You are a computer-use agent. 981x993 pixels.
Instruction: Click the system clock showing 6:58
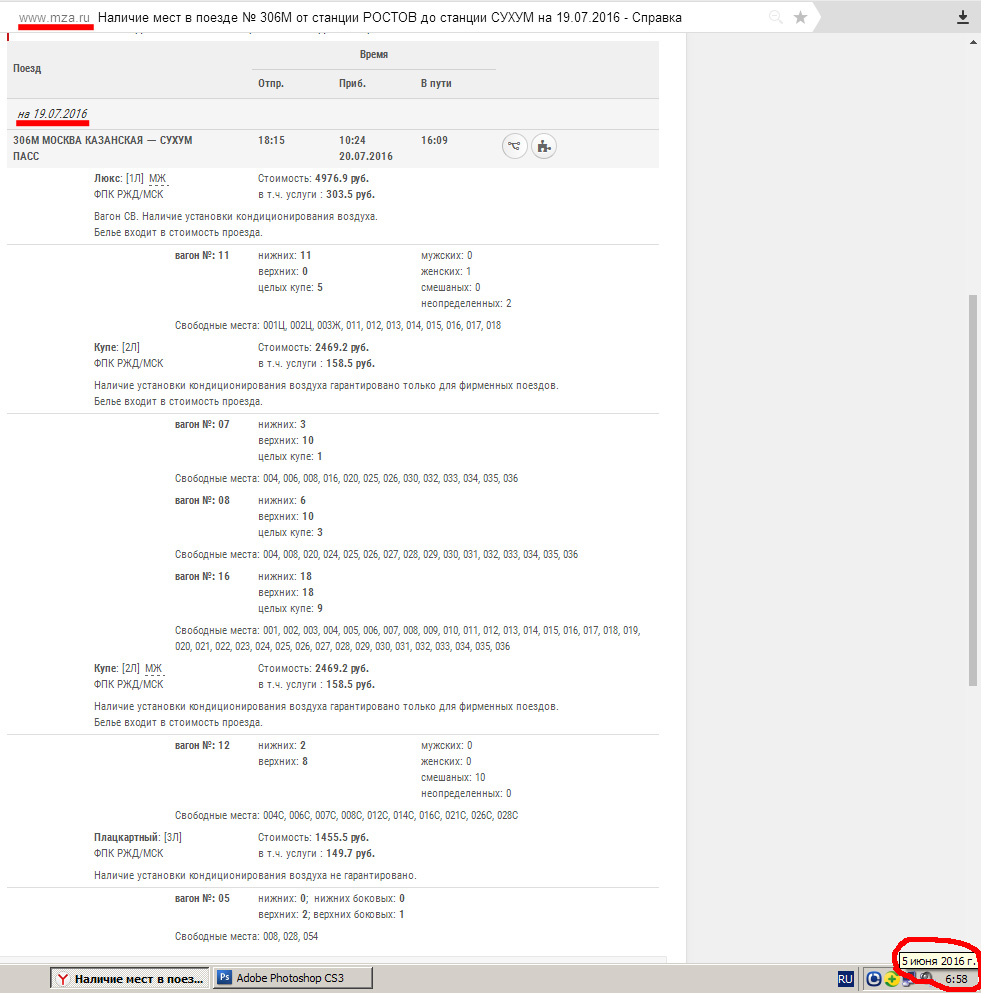click(x=956, y=978)
